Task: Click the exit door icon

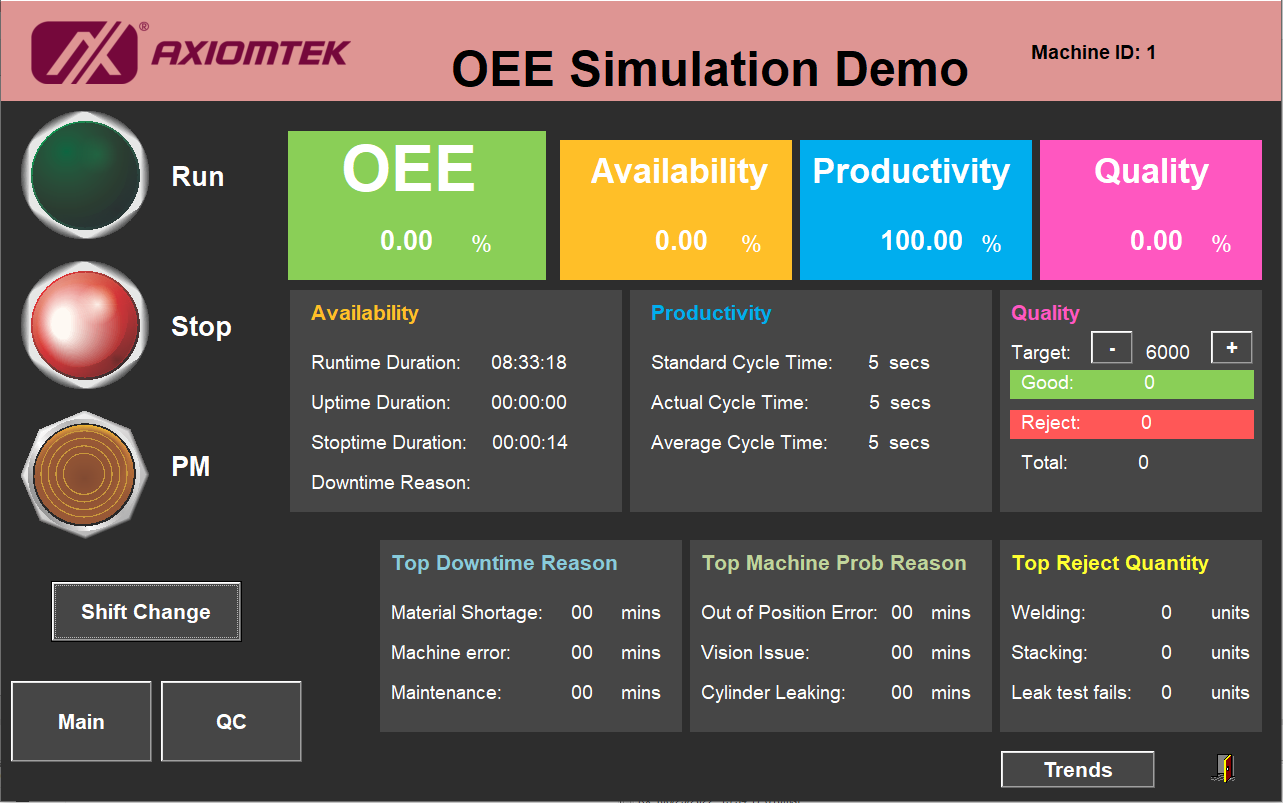Action: (x=1222, y=766)
